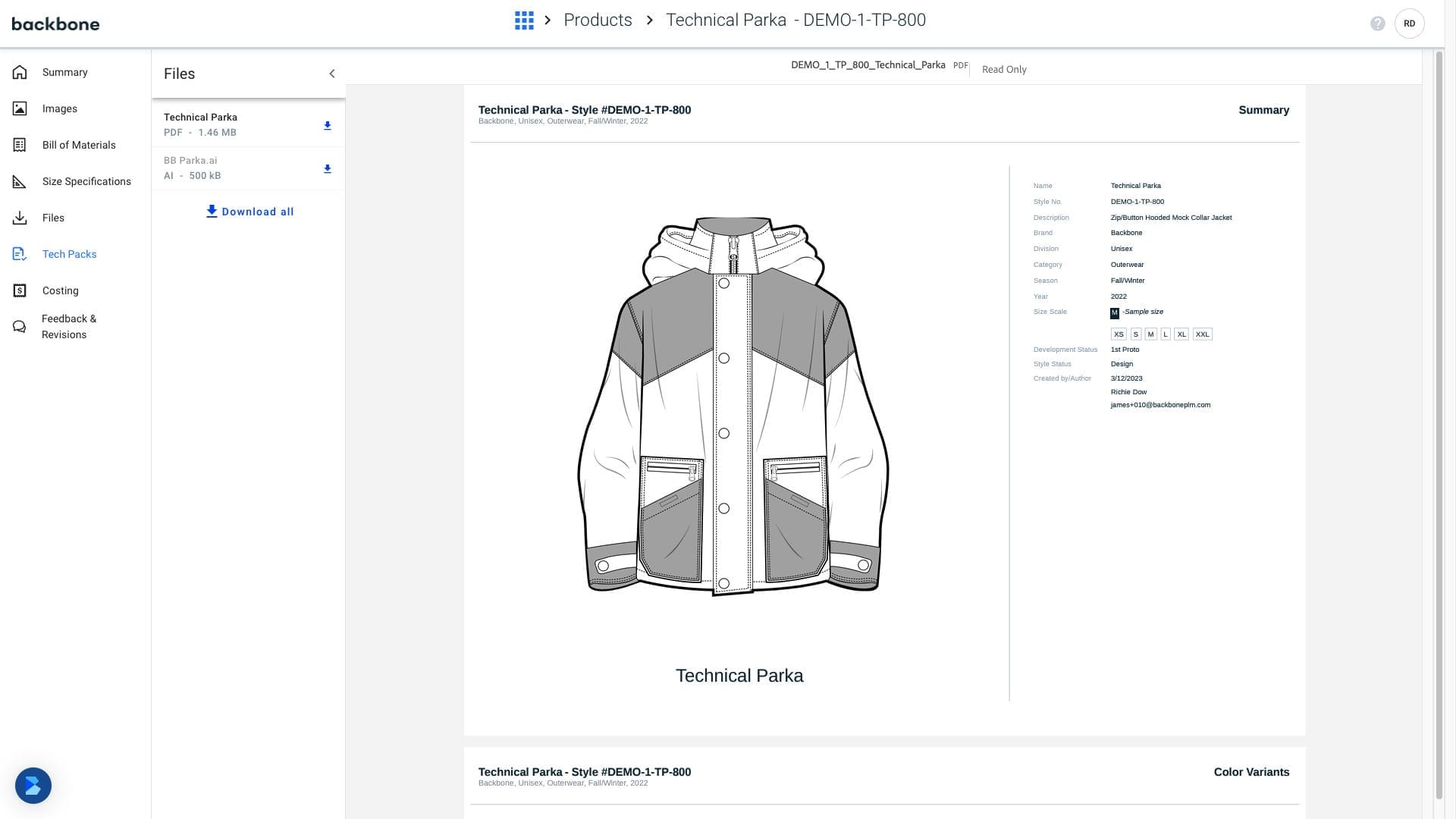Switch to Tech Packs section
The image size is (1456, 819).
69,254
